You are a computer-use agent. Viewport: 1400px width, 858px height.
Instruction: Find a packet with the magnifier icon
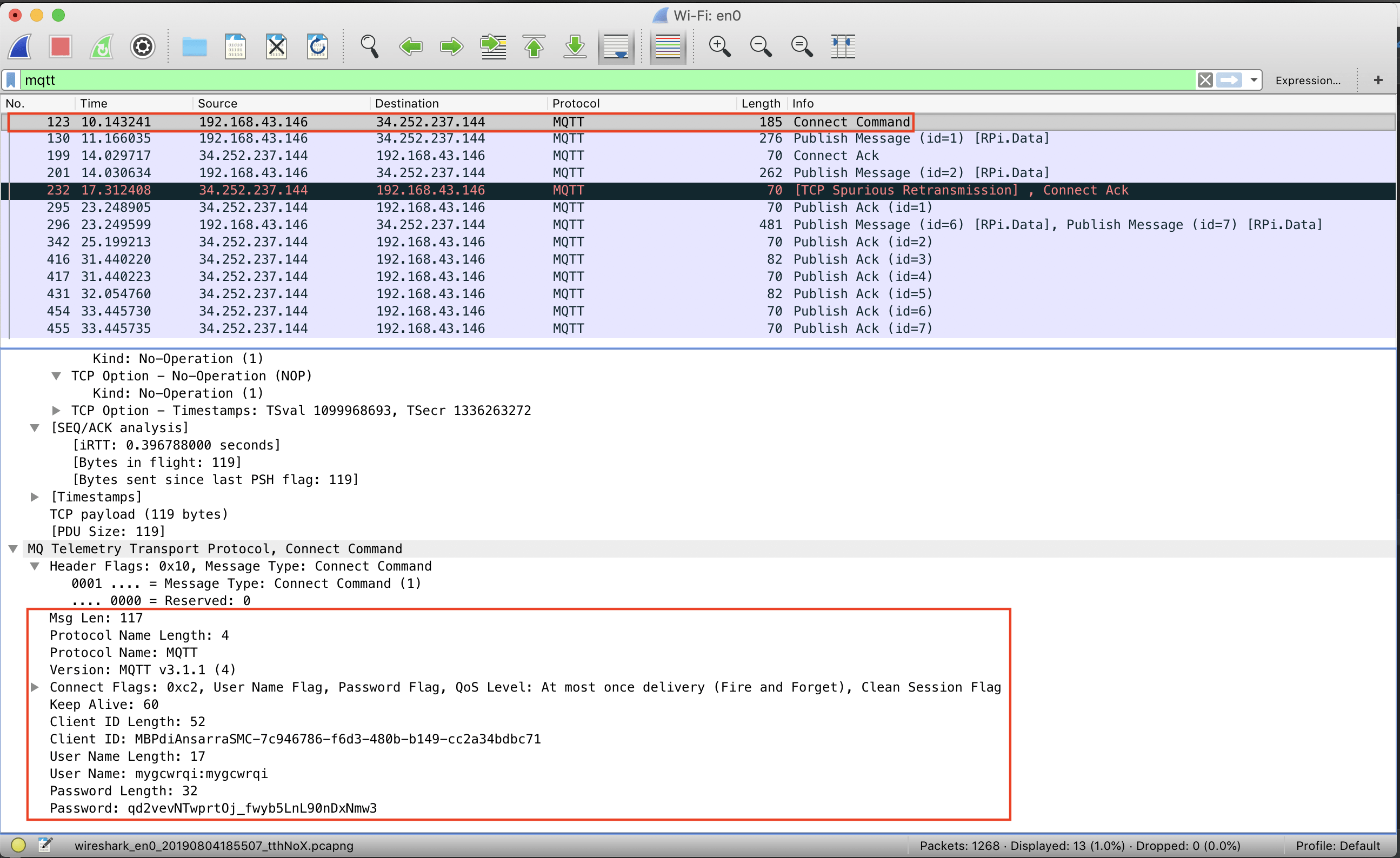point(369,46)
